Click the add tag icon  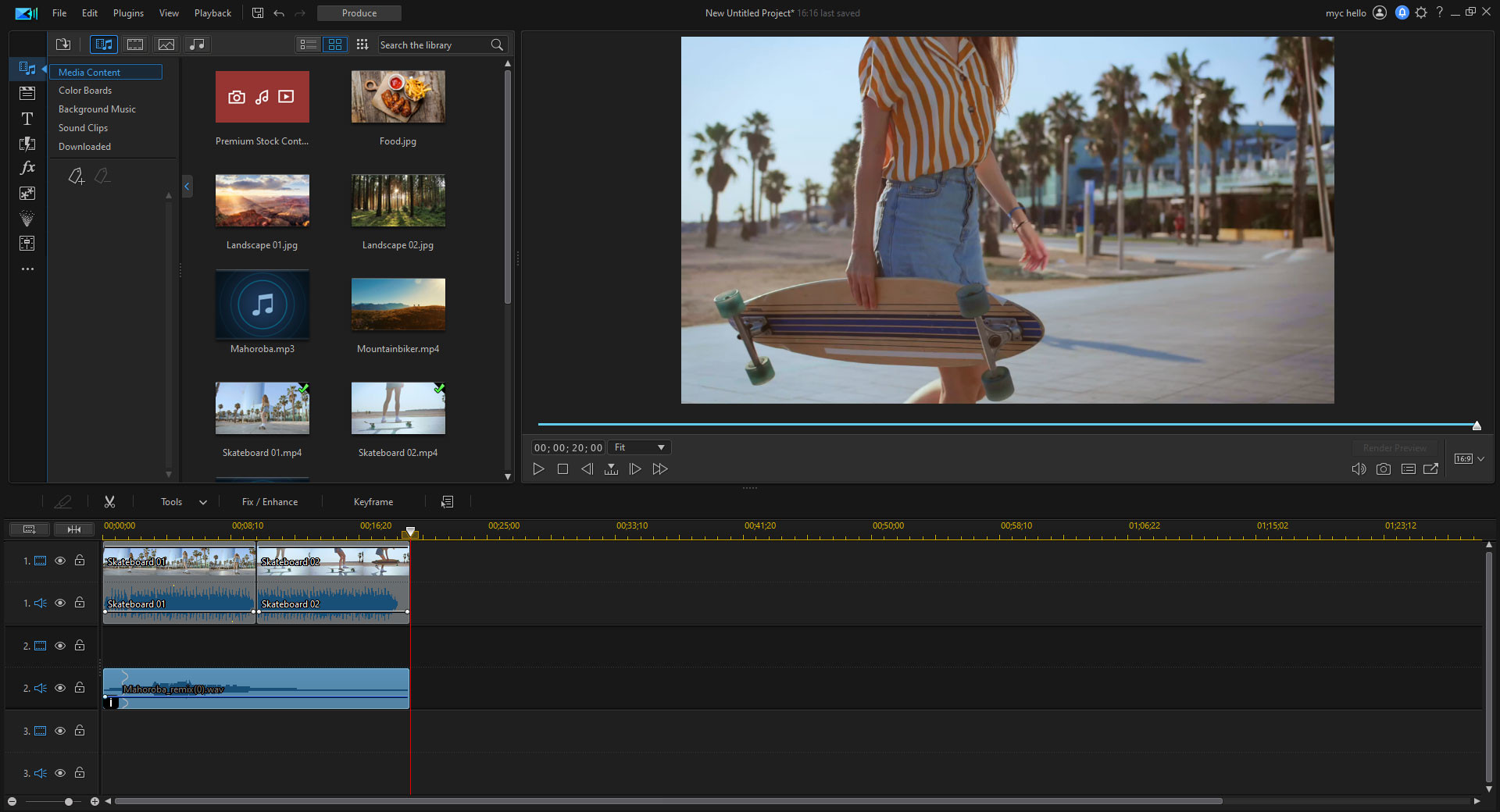coord(76,176)
